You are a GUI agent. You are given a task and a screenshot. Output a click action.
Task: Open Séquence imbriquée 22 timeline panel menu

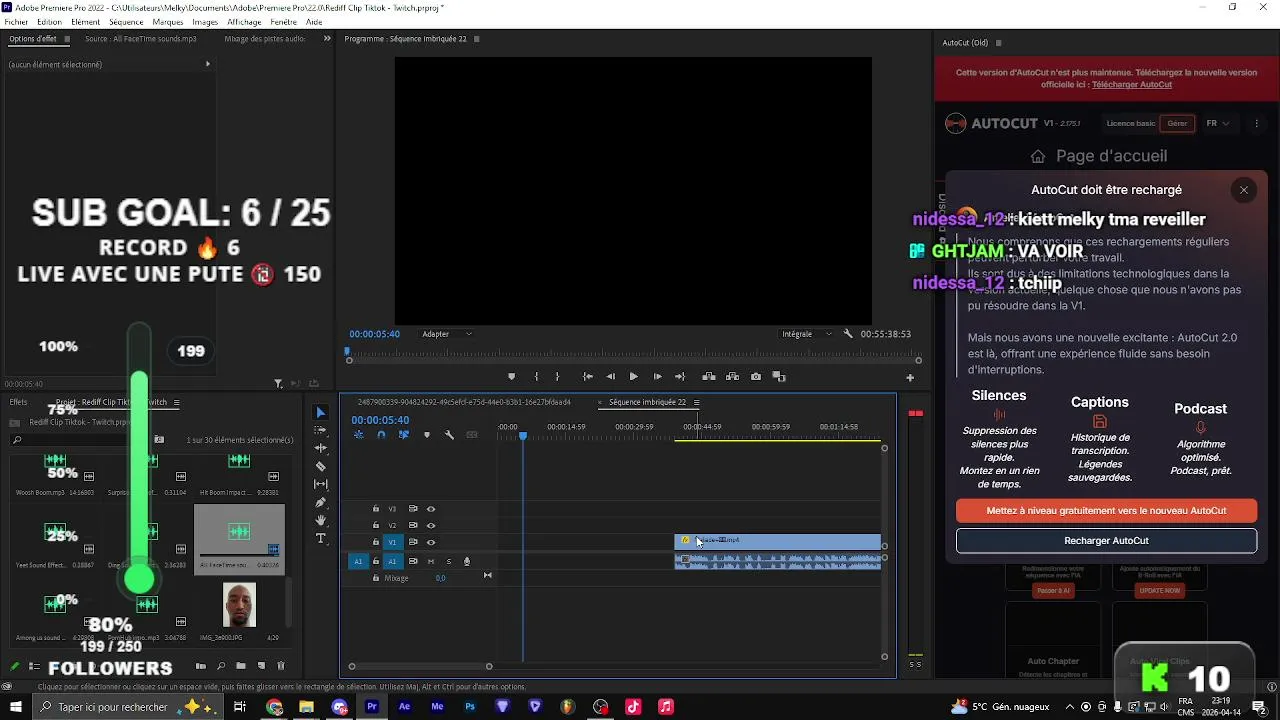697,402
